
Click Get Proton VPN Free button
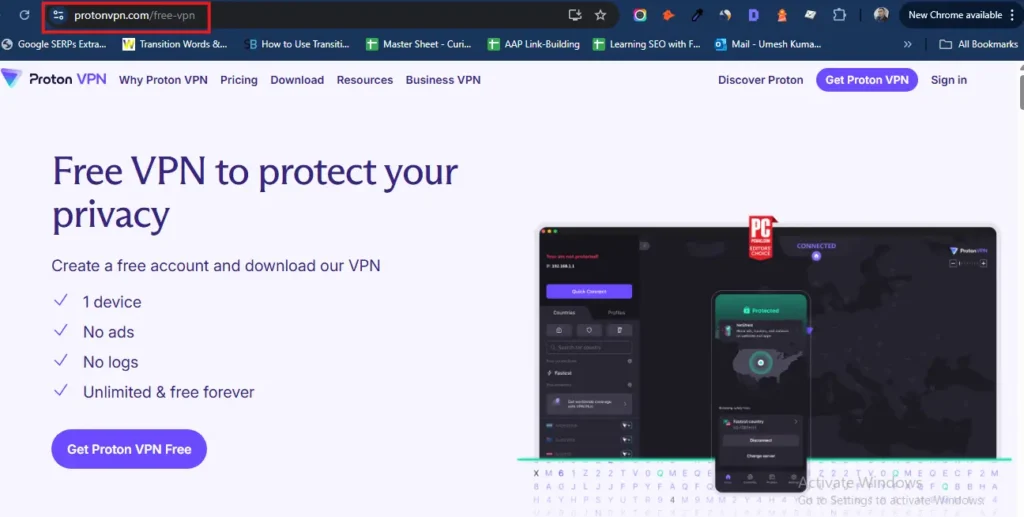pos(129,449)
